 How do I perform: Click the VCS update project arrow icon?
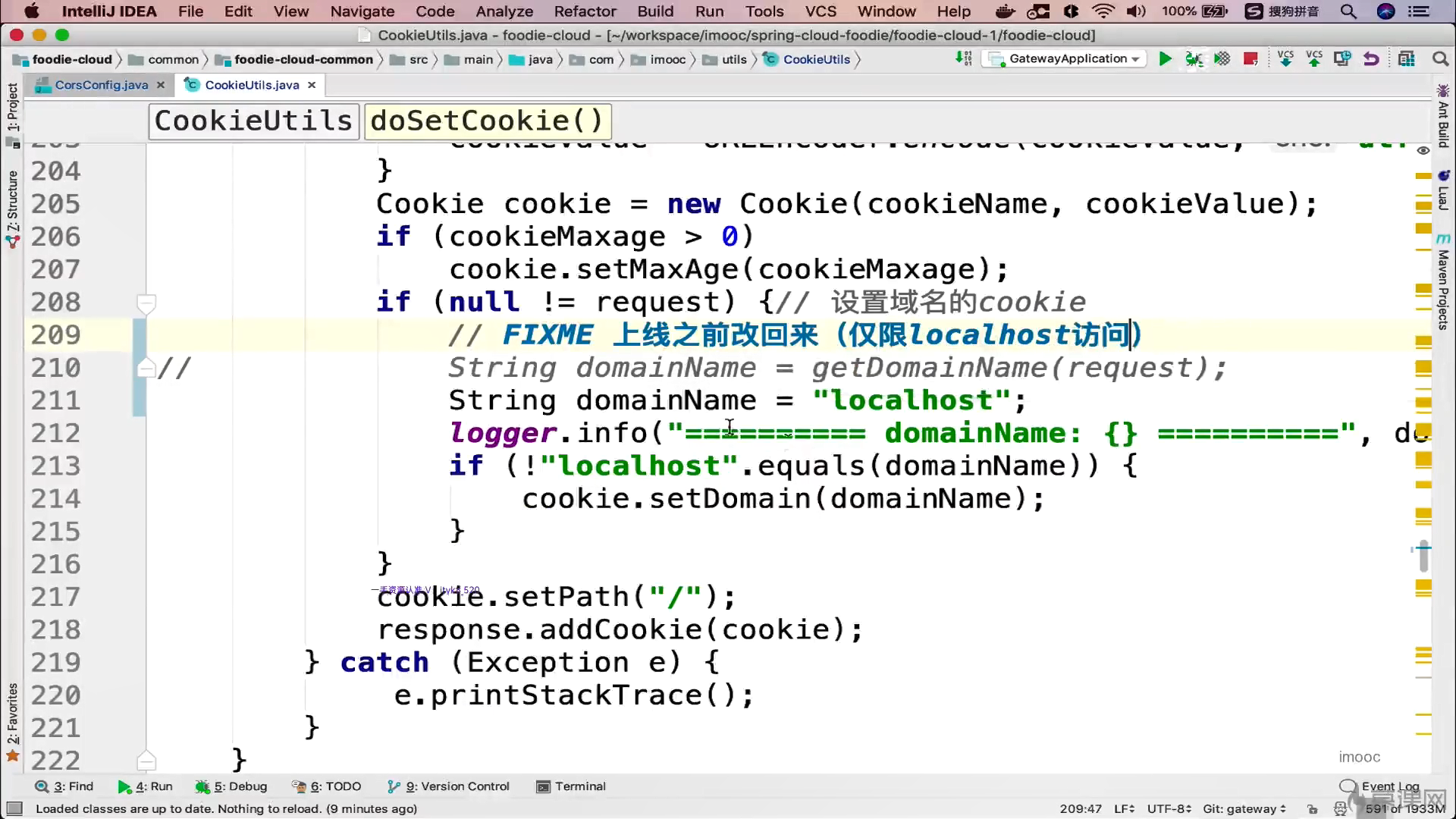coord(1285,59)
